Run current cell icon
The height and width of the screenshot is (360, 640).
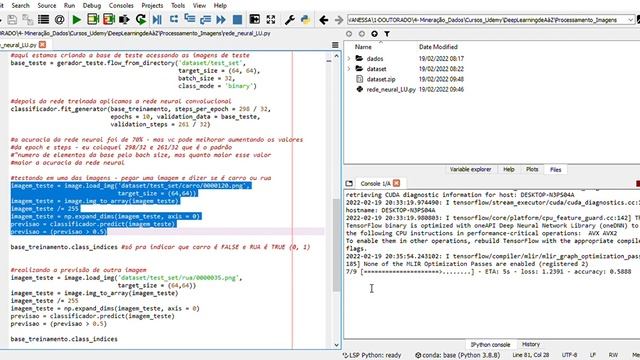pyautogui.click(x=93, y=20)
